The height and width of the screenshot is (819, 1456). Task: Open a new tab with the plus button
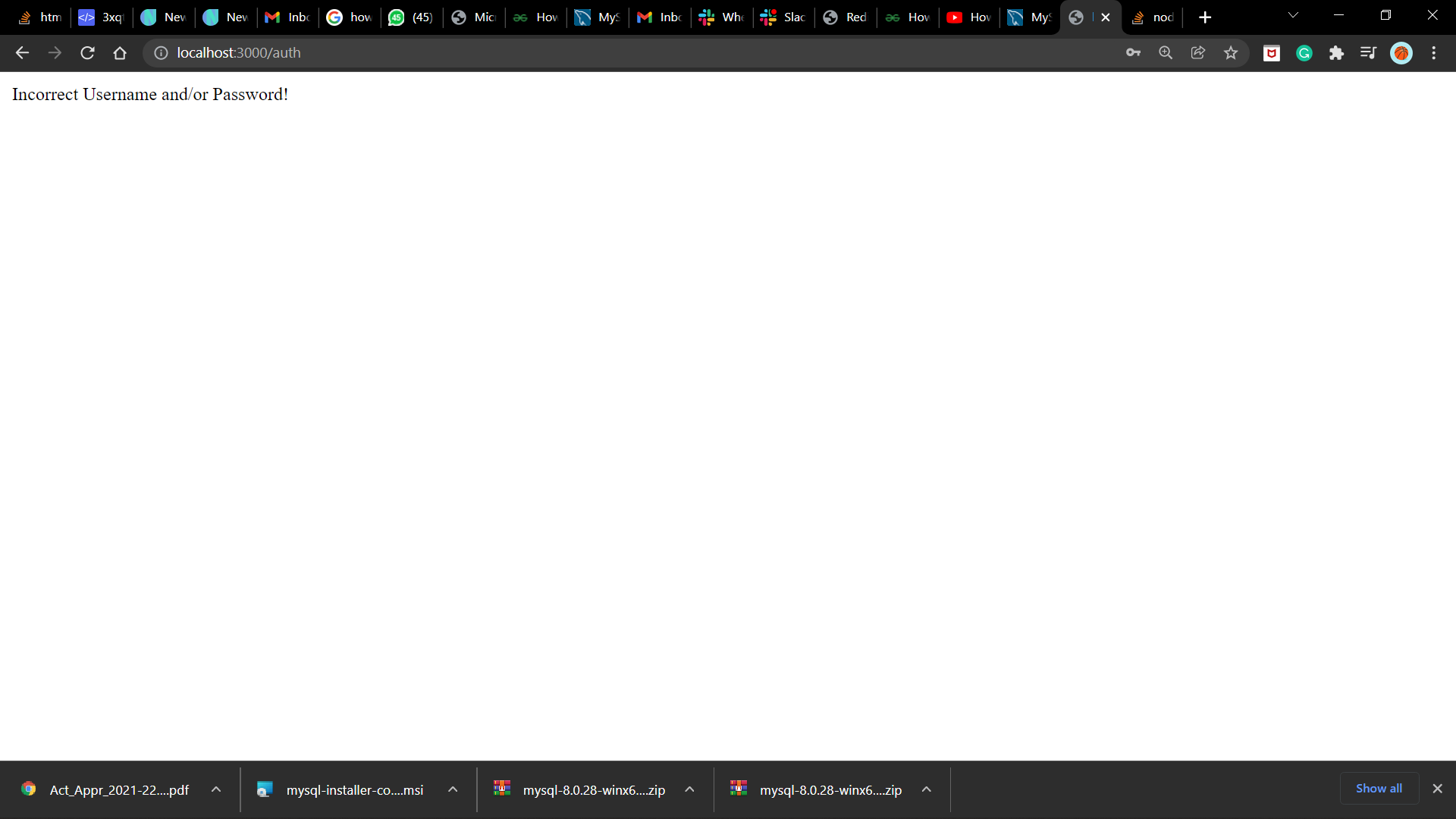pos(1204,17)
